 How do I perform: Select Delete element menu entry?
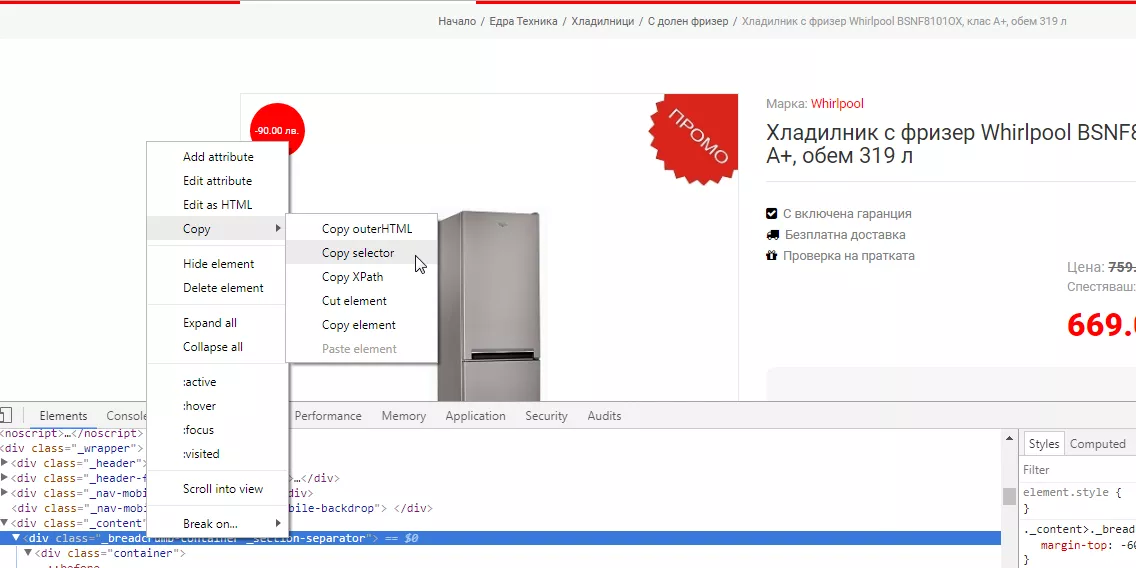tap(217, 288)
